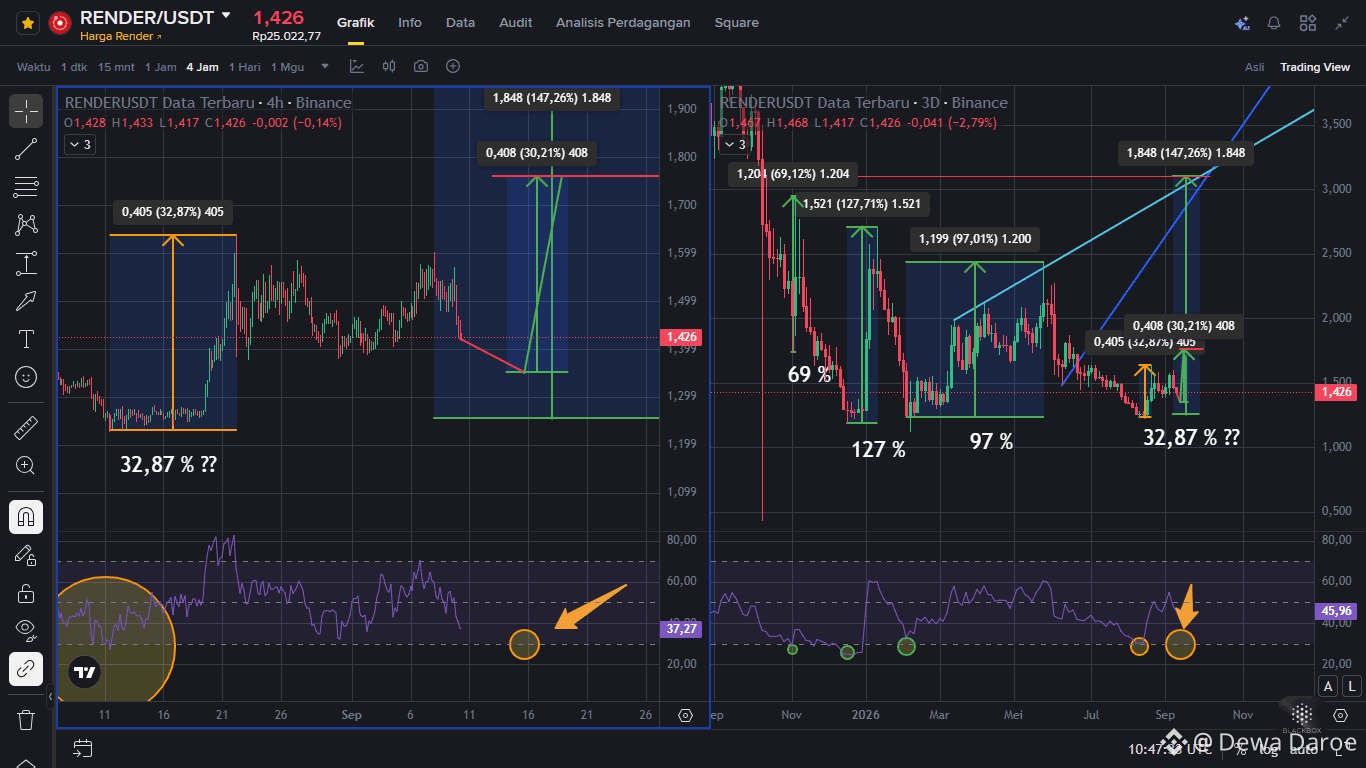Open the Harga Render link
The height and width of the screenshot is (768, 1366).
tap(120, 36)
